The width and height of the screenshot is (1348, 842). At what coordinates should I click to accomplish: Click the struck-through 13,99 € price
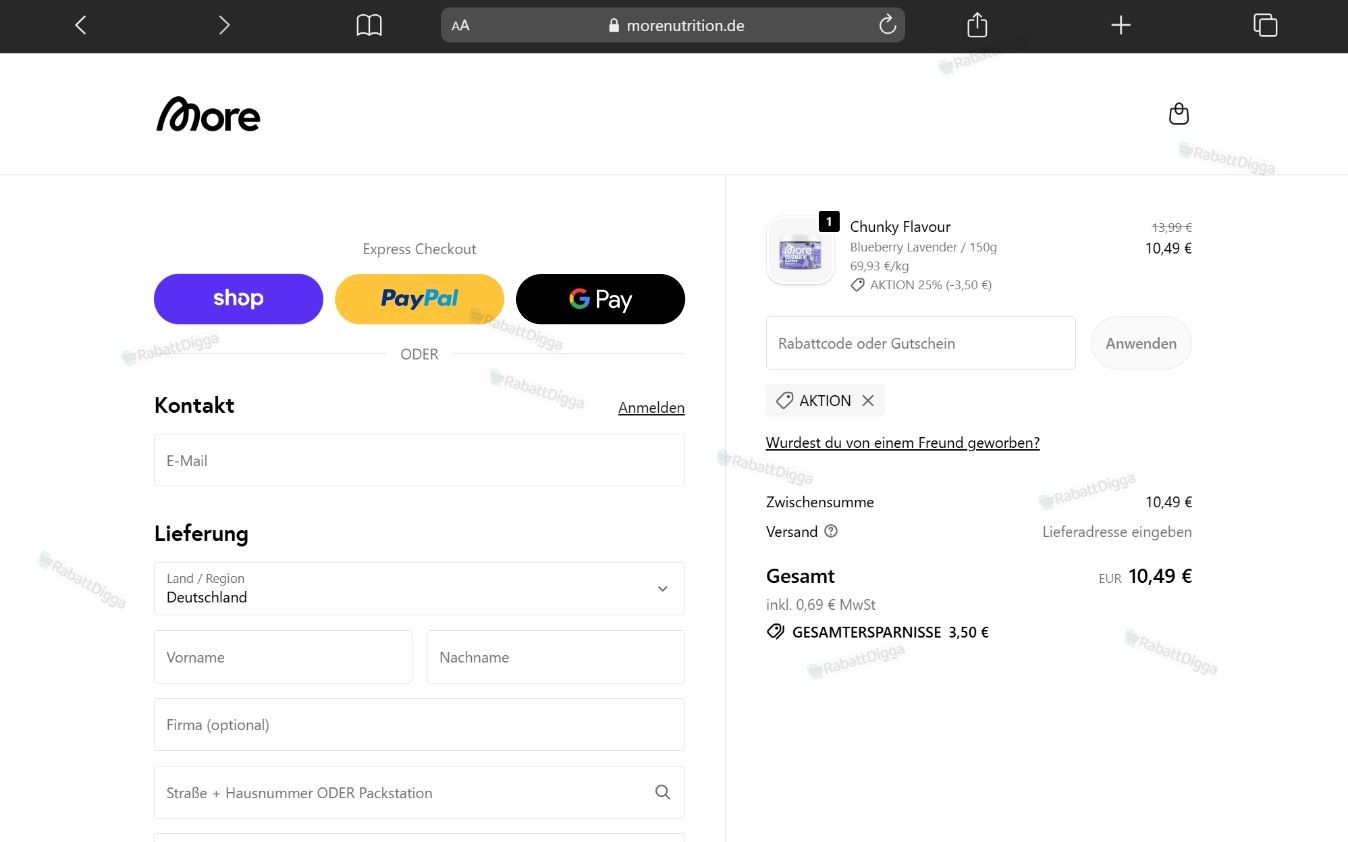coord(1172,228)
